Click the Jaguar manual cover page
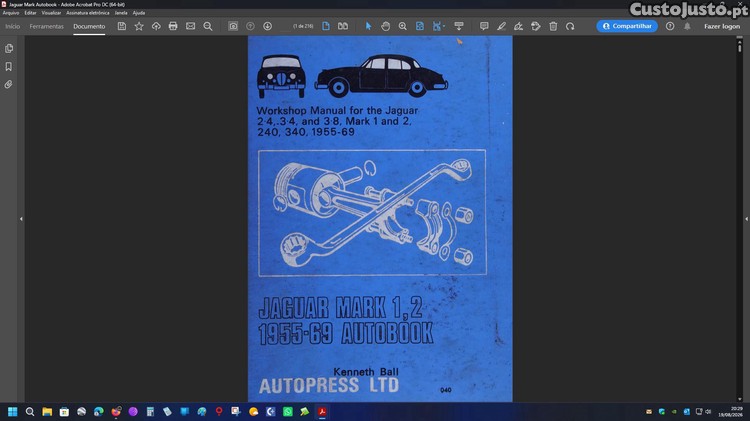 [x=380, y=219]
